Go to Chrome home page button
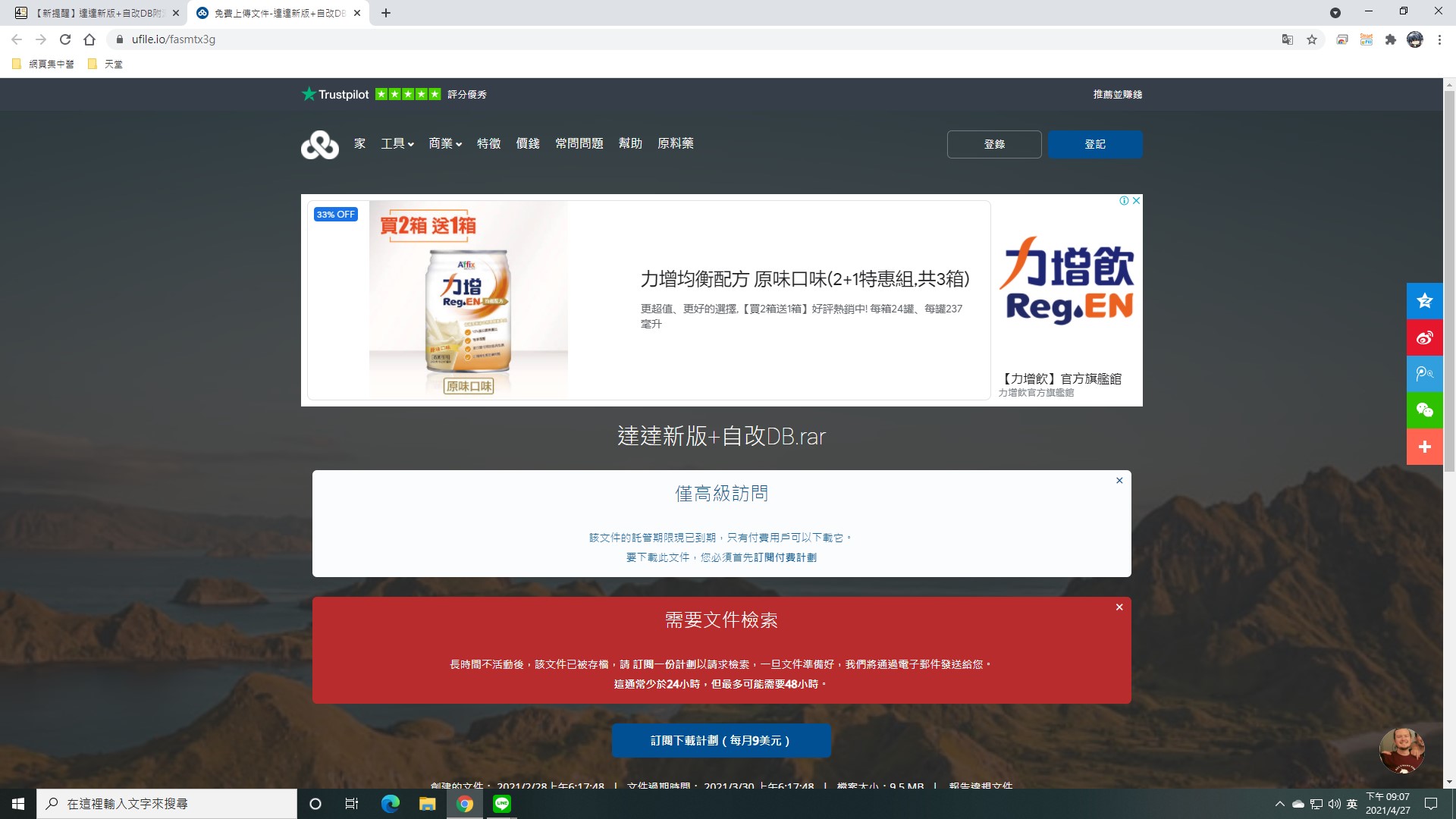Screen dimensions: 1456x819 coord(89,39)
